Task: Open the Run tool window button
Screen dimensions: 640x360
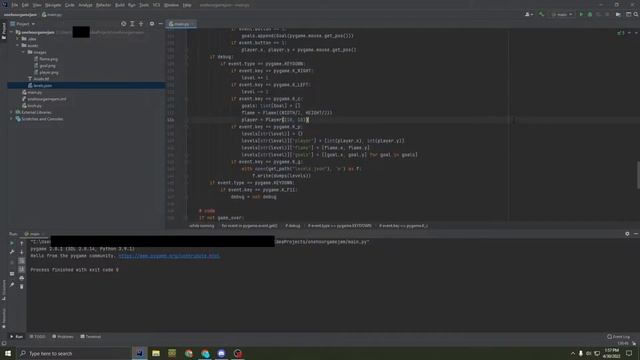Action: pos(17,337)
